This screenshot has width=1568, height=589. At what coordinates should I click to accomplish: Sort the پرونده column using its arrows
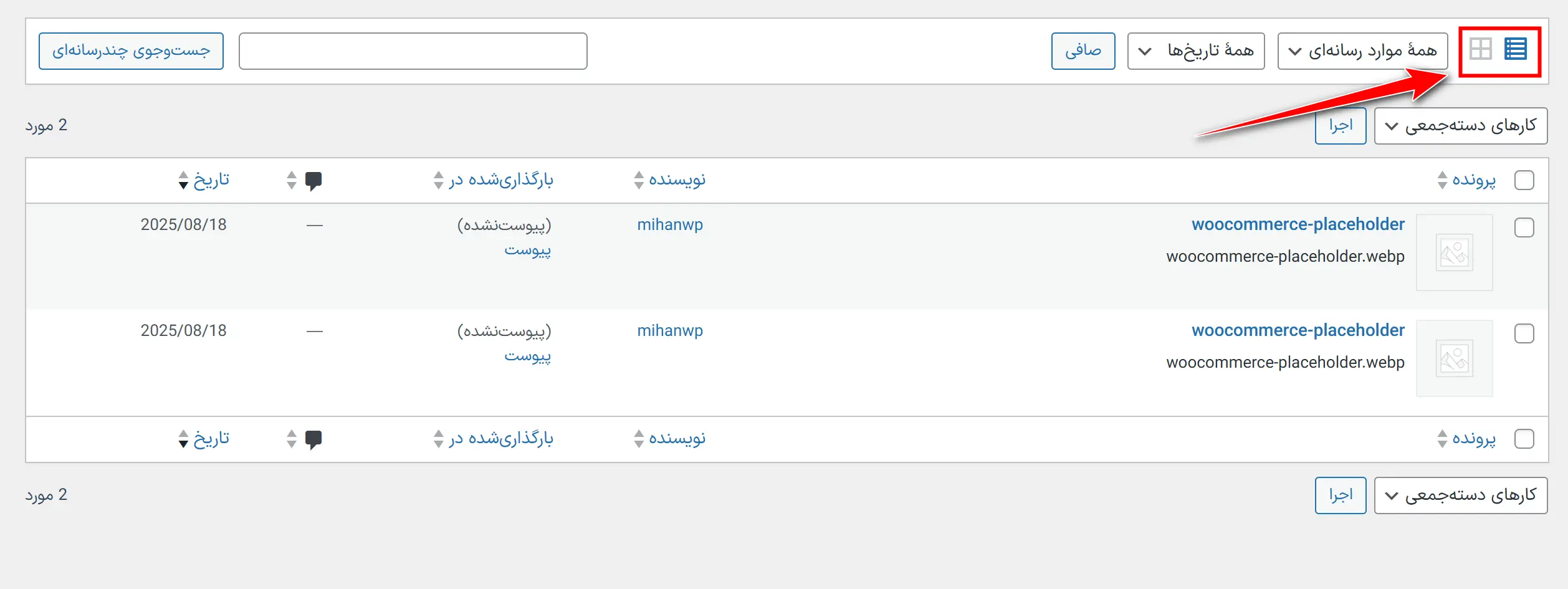click(x=1441, y=180)
